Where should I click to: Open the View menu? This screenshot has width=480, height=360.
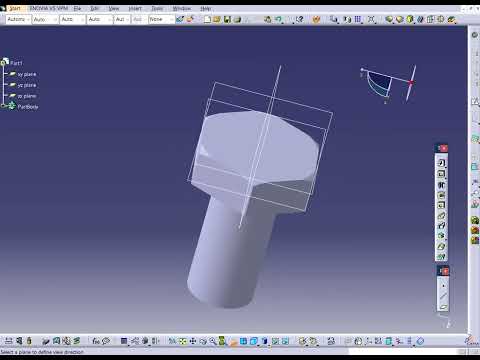point(114,8)
